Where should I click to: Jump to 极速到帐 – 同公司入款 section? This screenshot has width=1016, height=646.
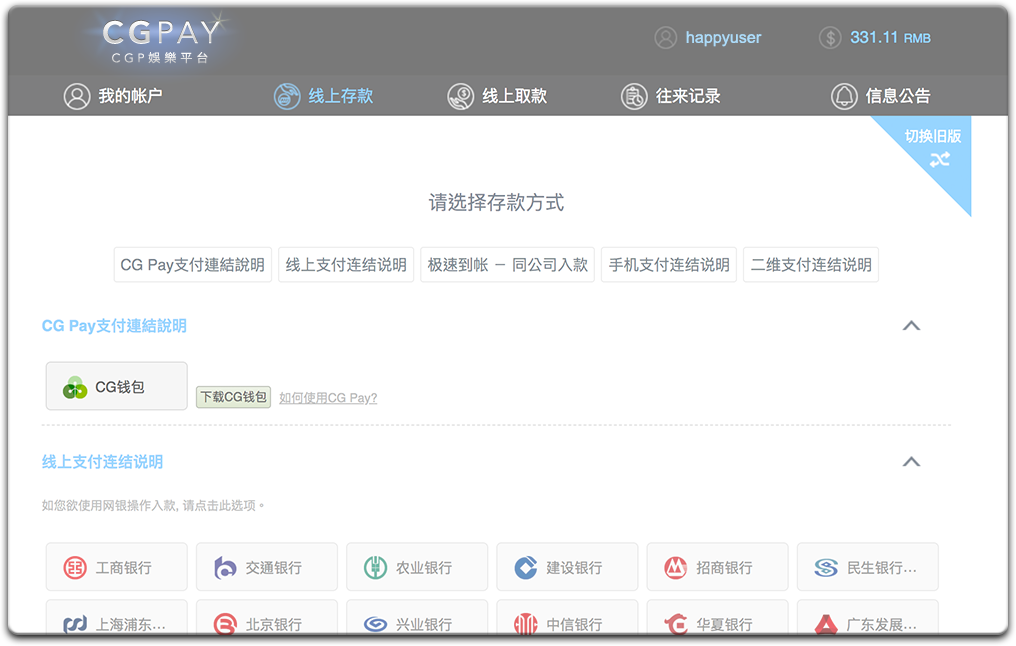click(507, 265)
